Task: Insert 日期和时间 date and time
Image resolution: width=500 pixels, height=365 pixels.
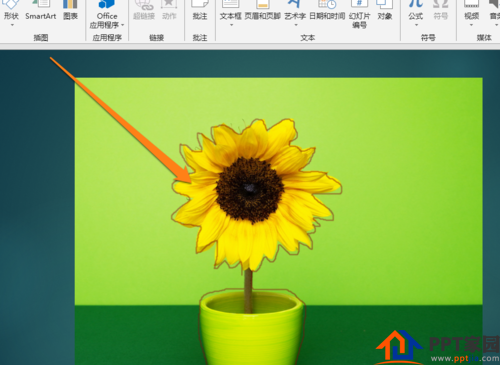Action: [327, 11]
